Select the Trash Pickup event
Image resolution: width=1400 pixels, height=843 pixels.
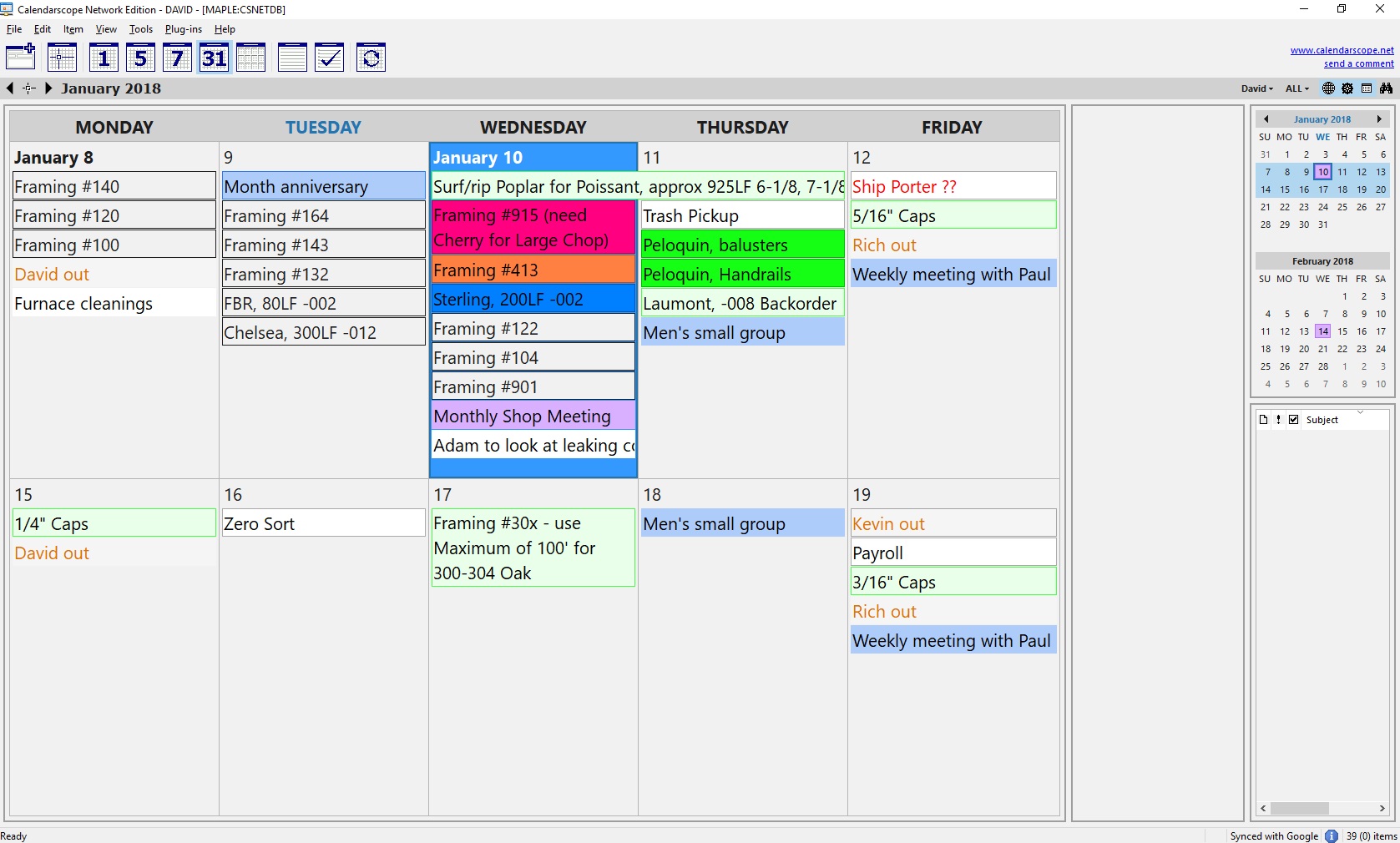pyautogui.click(x=742, y=215)
